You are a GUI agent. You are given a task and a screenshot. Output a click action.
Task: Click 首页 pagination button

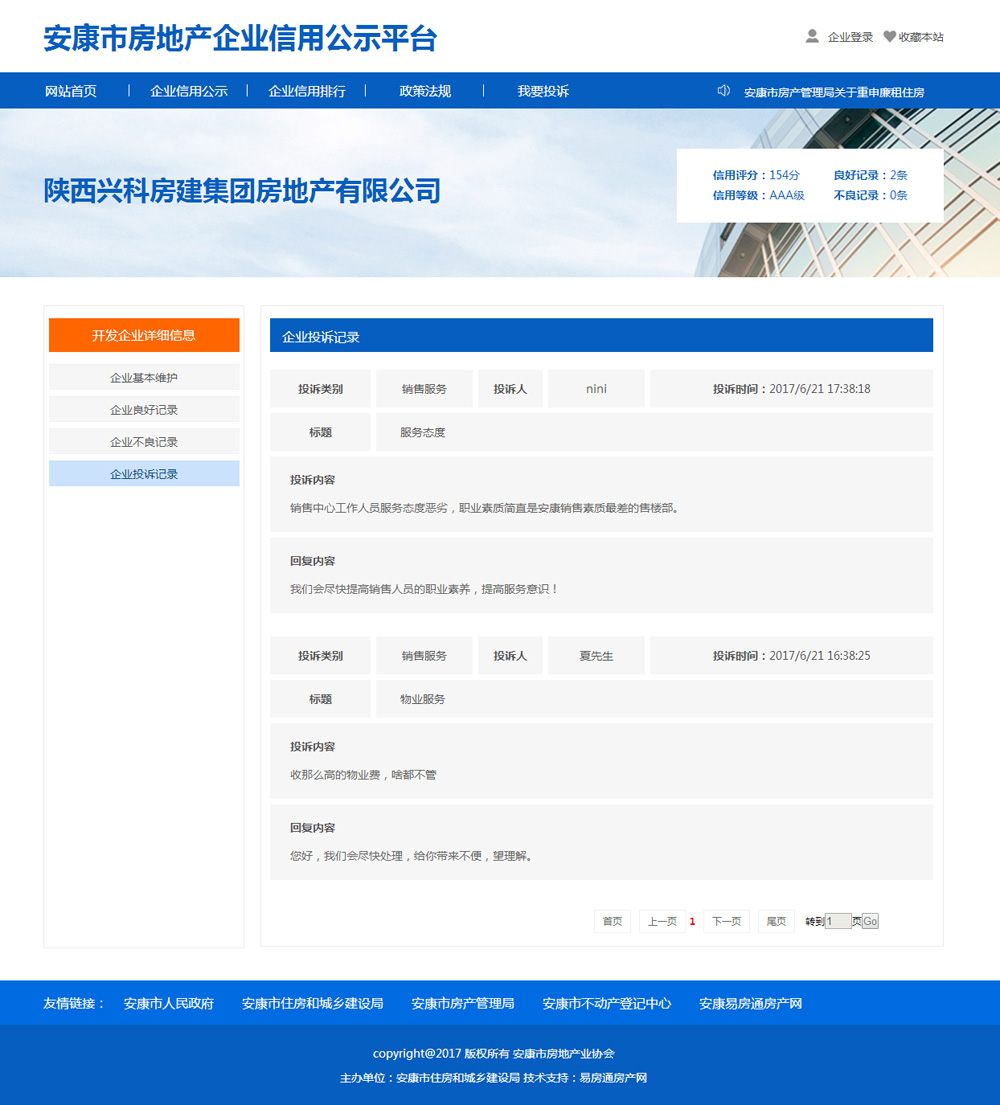coord(612,921)
